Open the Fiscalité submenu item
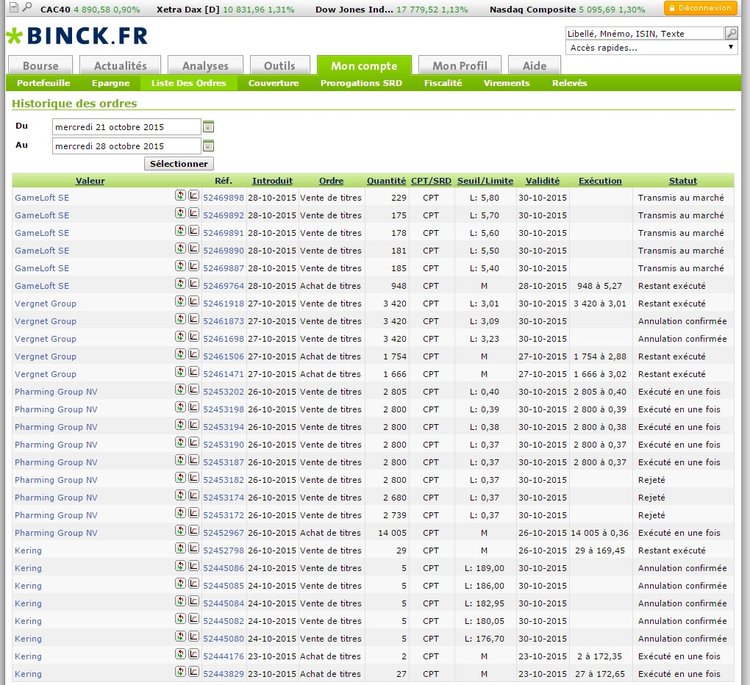This screenshot has width=750, height=685. click(442, 83)
